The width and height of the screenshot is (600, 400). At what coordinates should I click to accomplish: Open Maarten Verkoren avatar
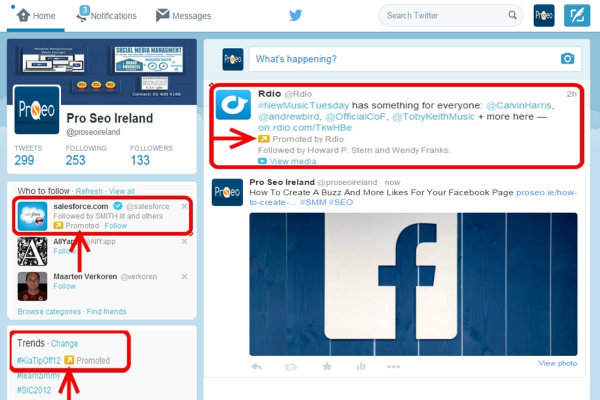[33, 286]
